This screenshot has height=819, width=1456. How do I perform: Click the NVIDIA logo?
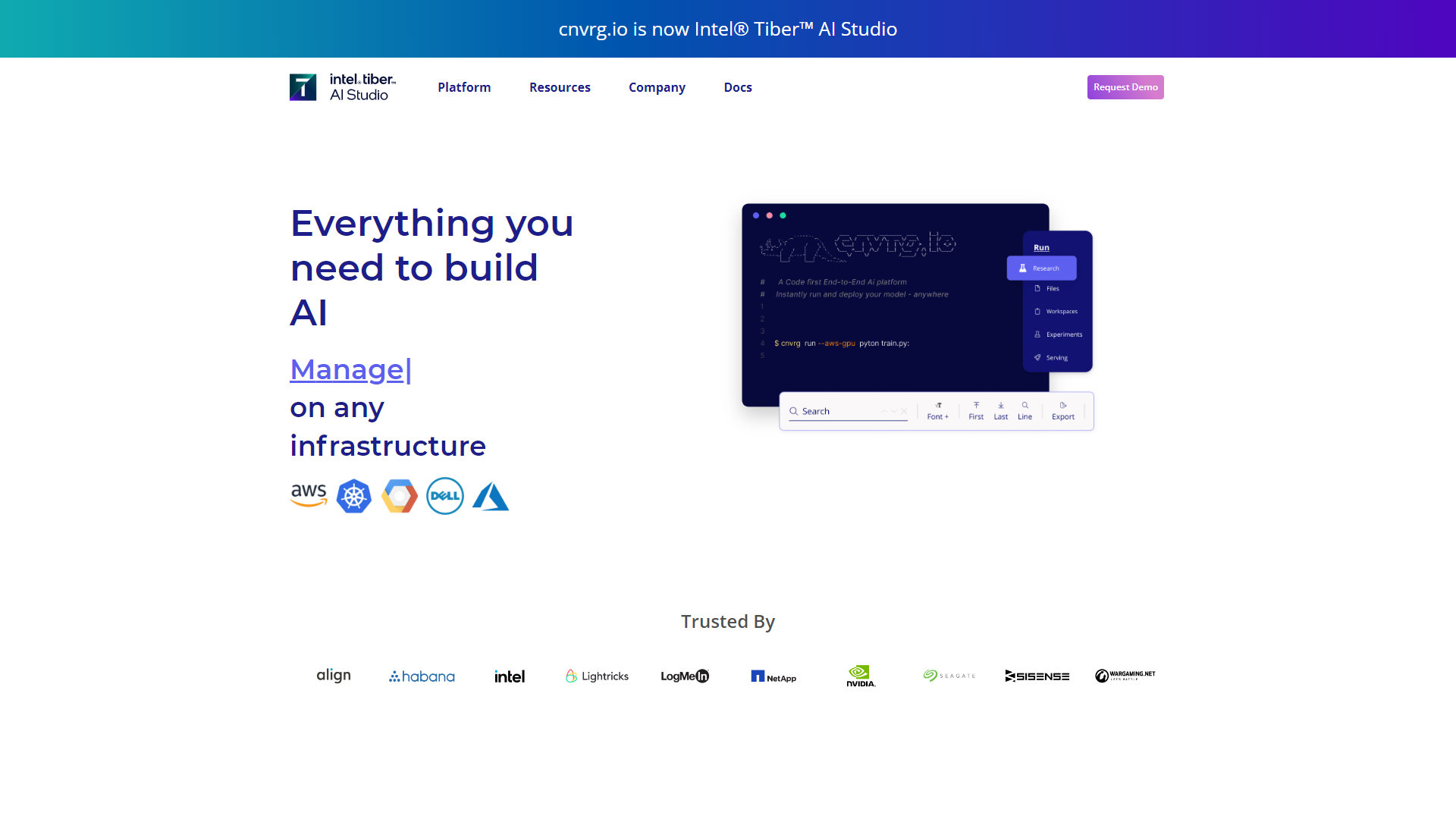(861, 676)
